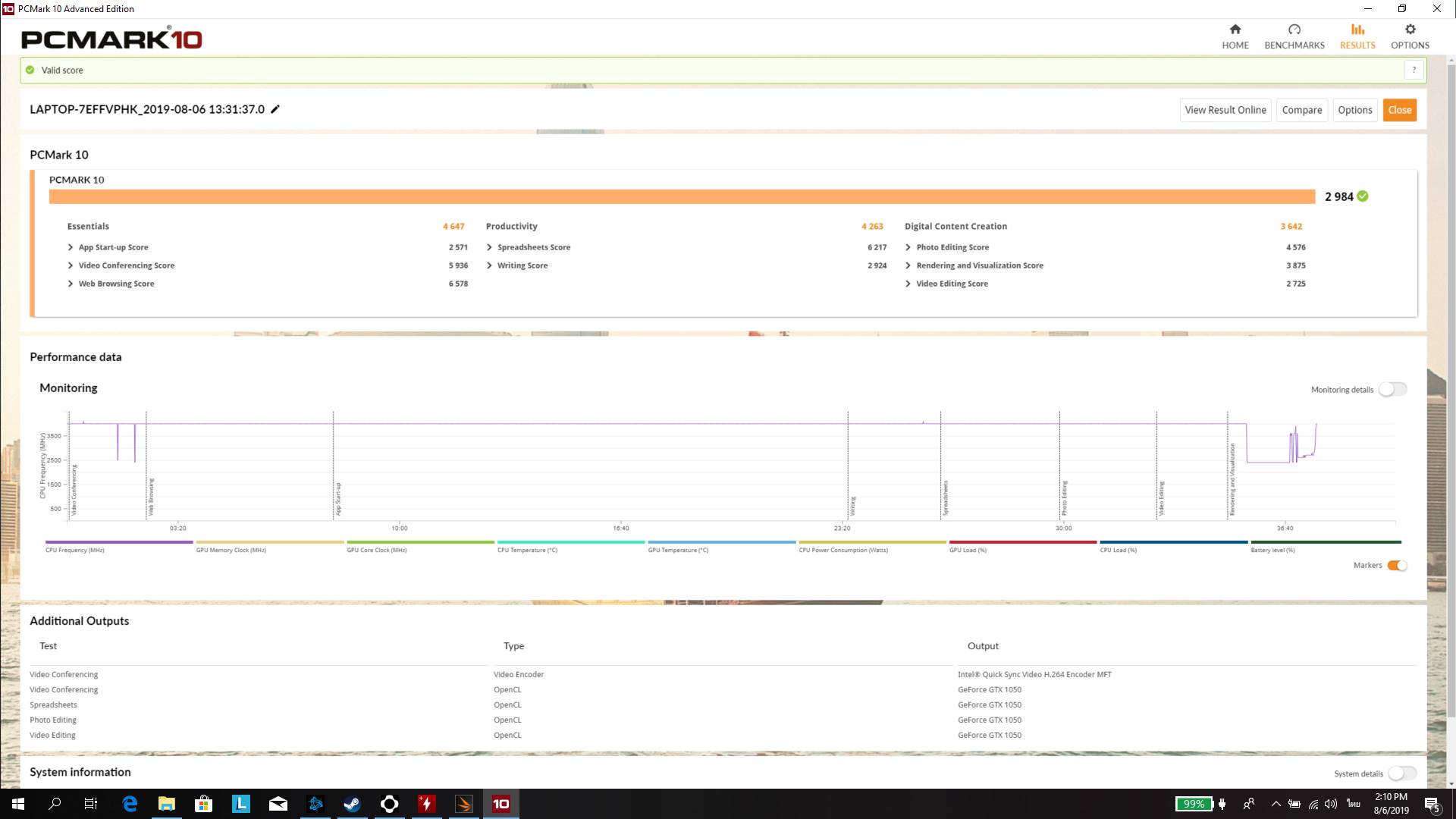The width and height of the screenshot is (1456, 819).
Task: Open Action Center notifications
Action: (1432, 804)
